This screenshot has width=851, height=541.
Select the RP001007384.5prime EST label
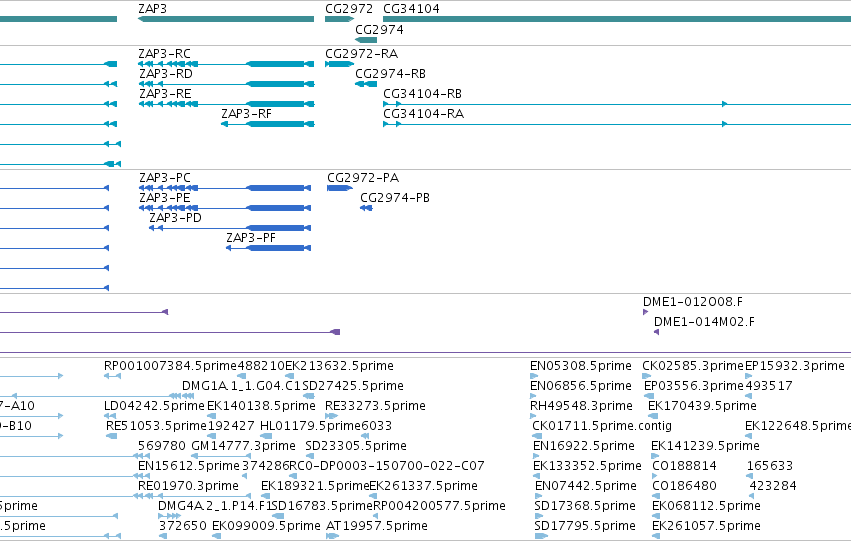point(170,366)
